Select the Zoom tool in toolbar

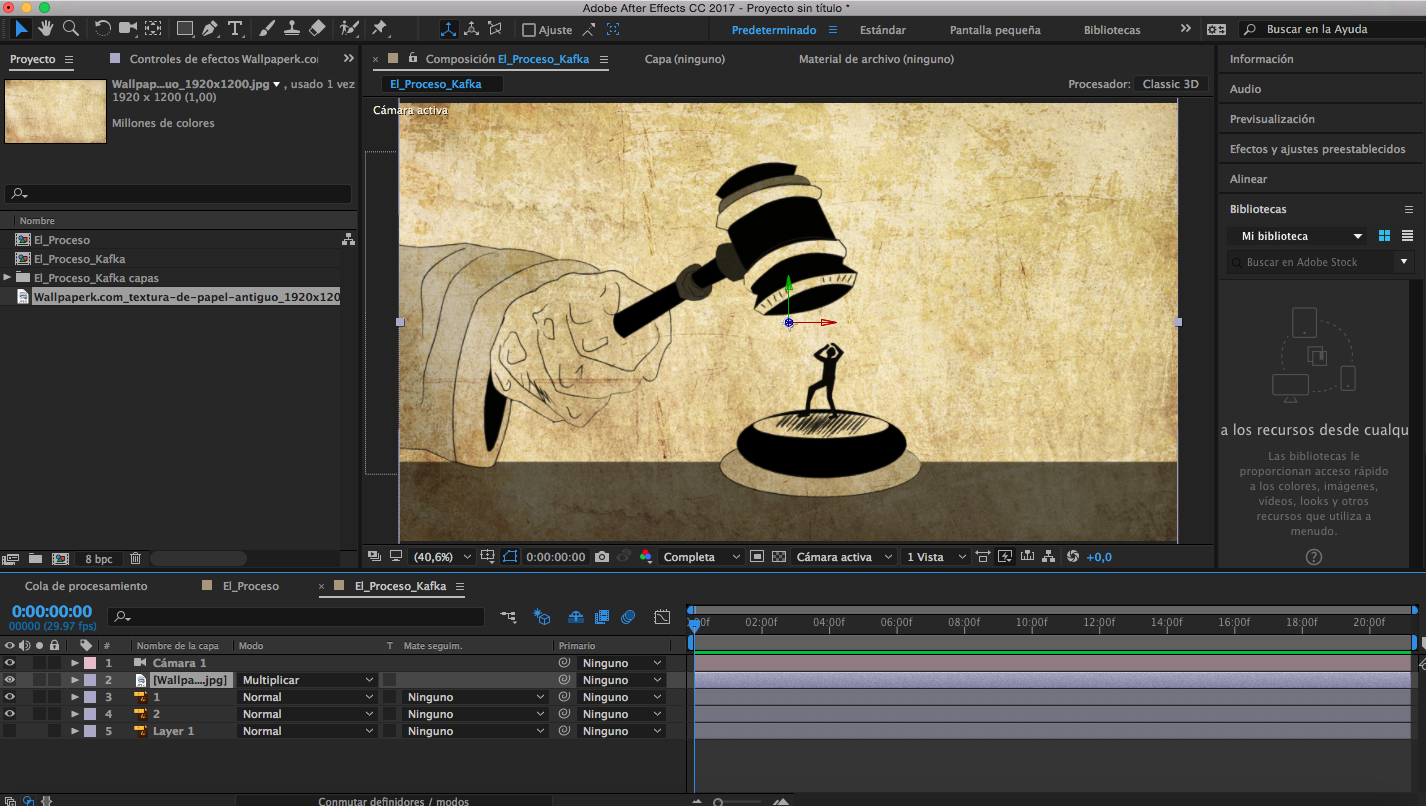point(70,29)
